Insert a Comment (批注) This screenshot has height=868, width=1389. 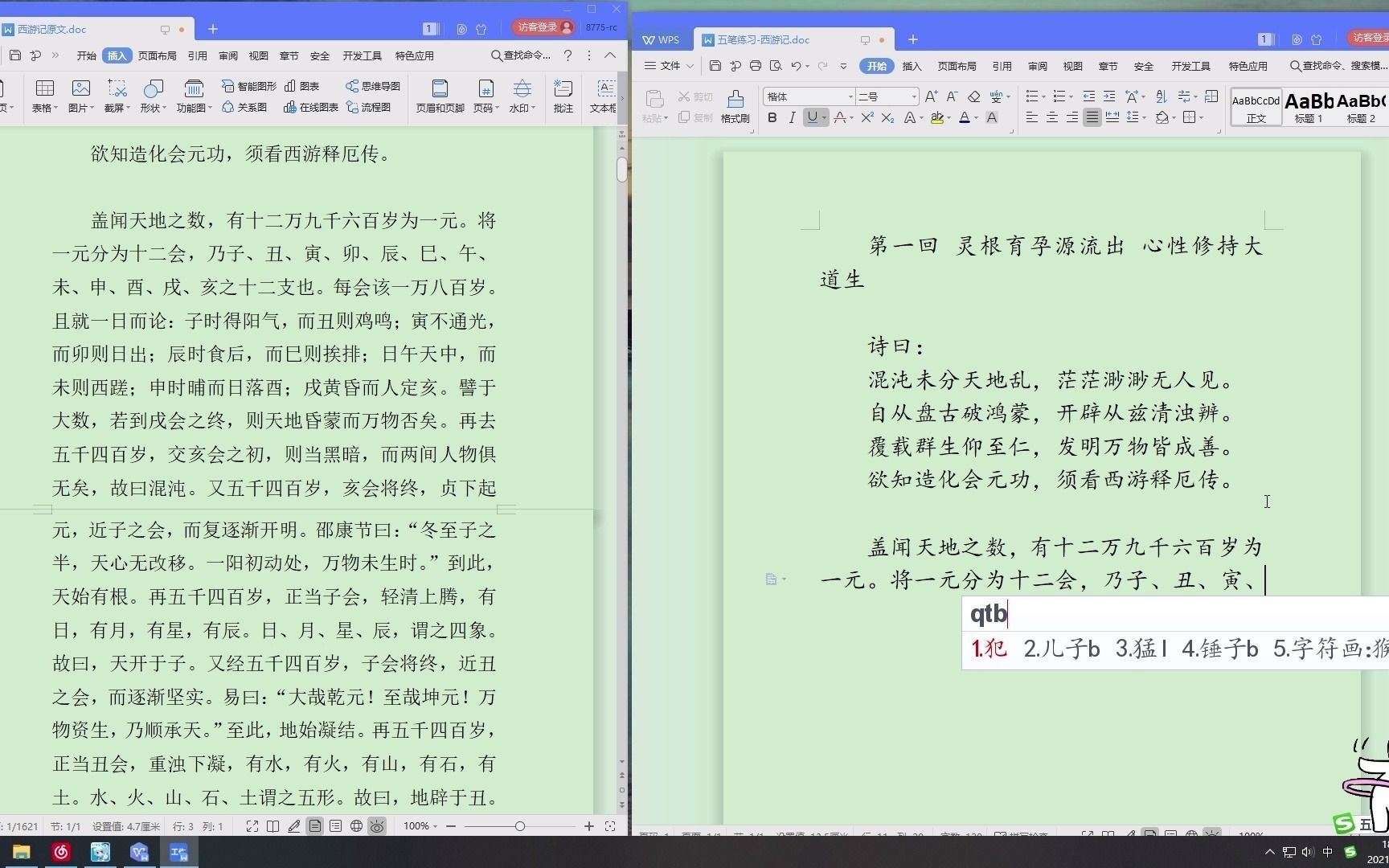[x=563, y=96]
